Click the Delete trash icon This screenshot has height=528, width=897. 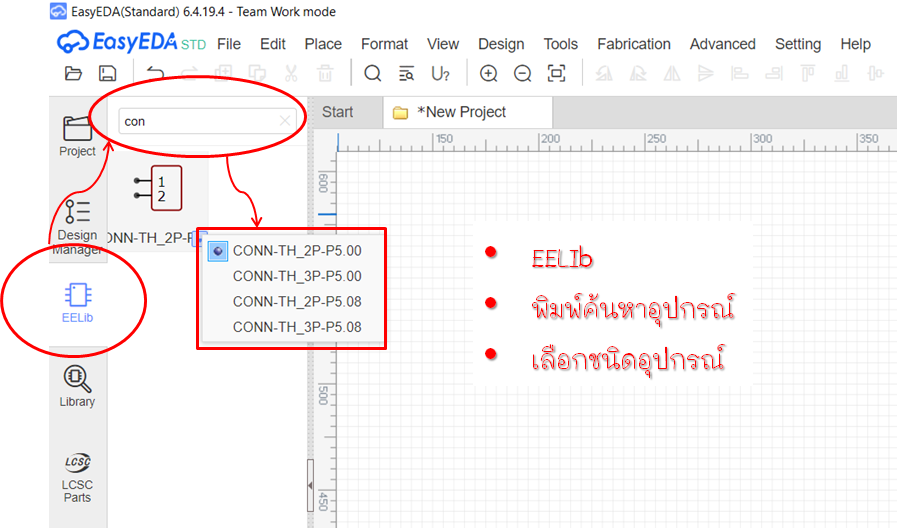(325, 73)
